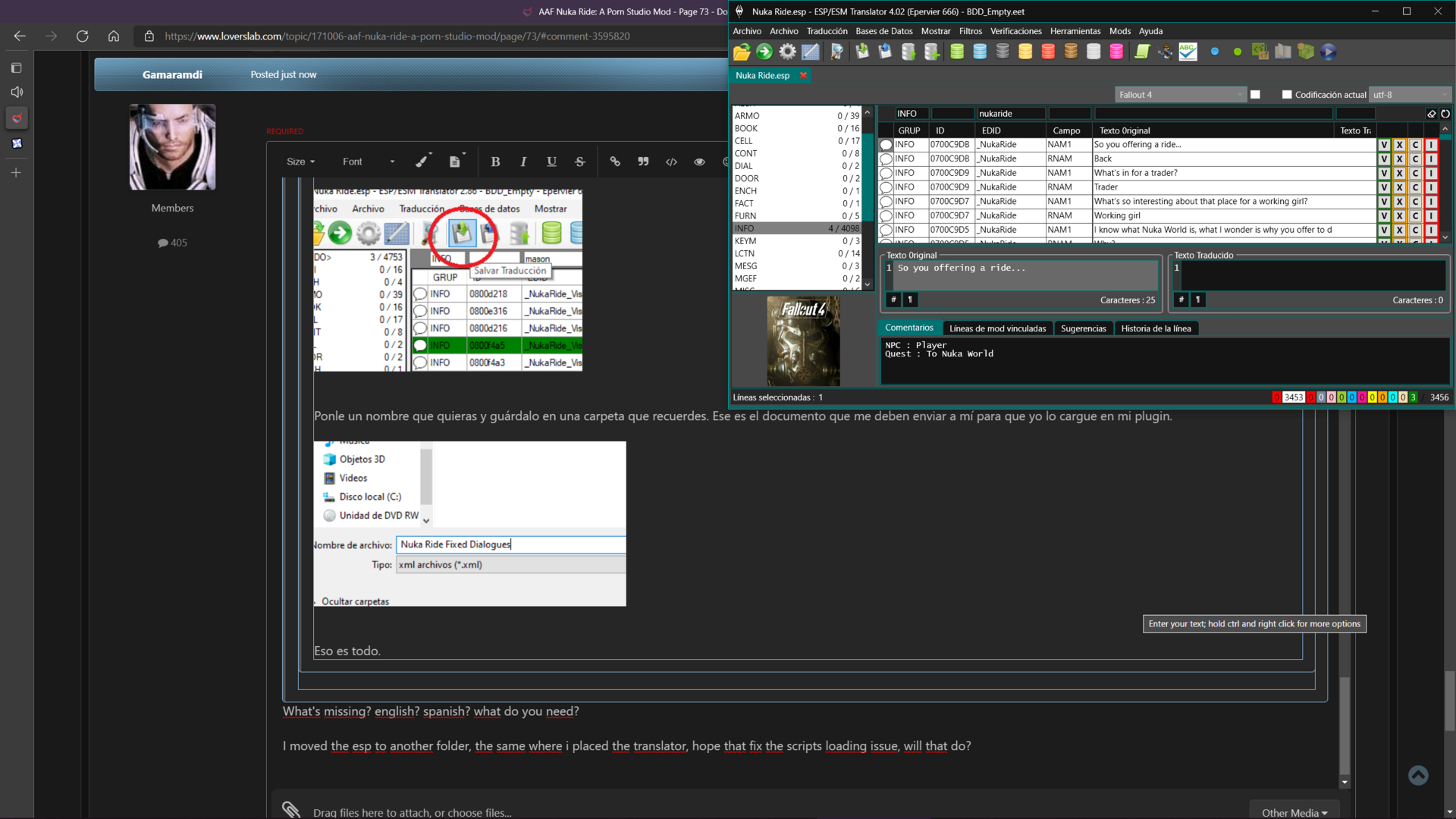Clear filters with the eraser icon
Screen dimensions: 1456x819
point(1432,114)
